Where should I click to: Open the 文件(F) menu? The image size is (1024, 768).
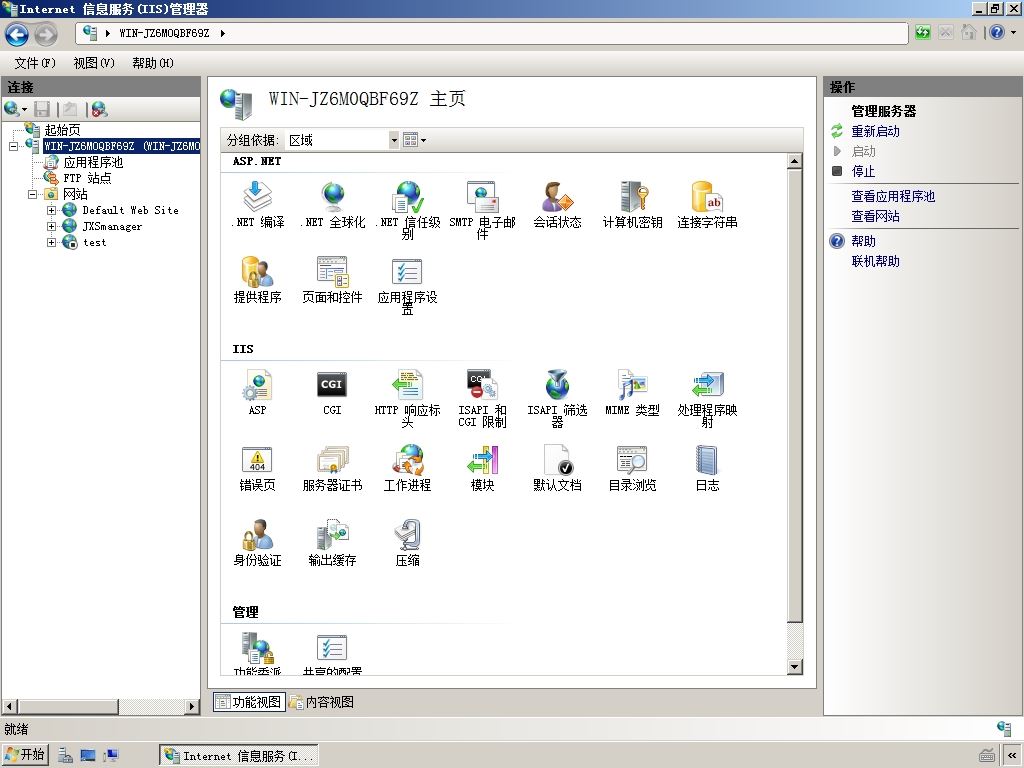pos(35,63)
